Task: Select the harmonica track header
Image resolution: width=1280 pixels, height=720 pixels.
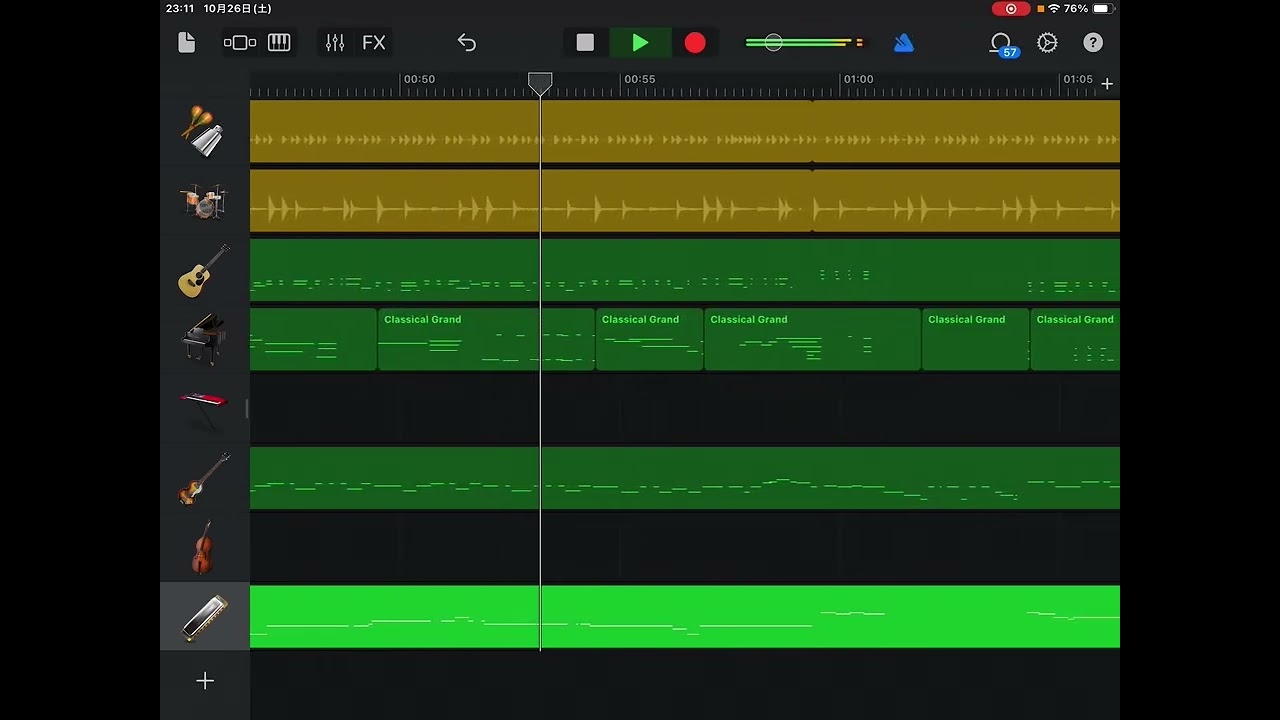Action: click(x=204, y=617)
